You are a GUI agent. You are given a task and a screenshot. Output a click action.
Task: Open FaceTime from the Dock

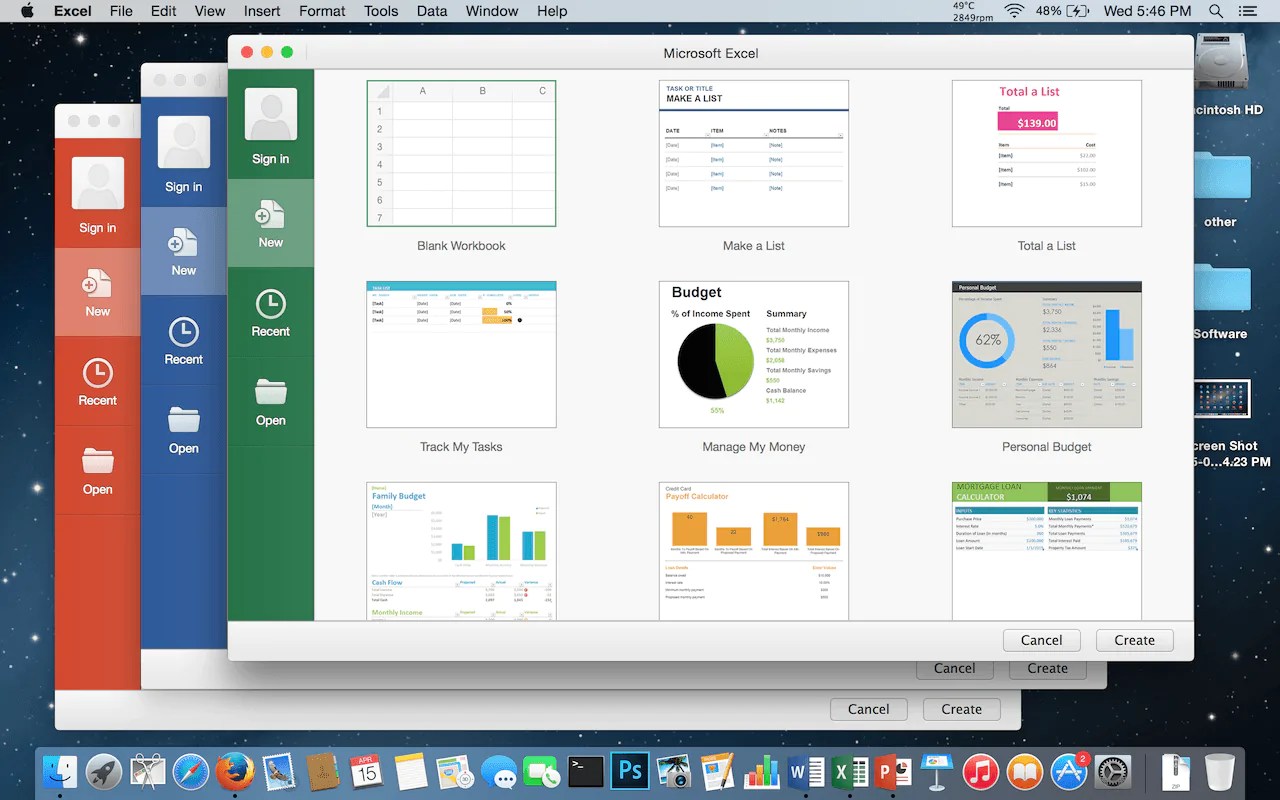click(541, 772)
